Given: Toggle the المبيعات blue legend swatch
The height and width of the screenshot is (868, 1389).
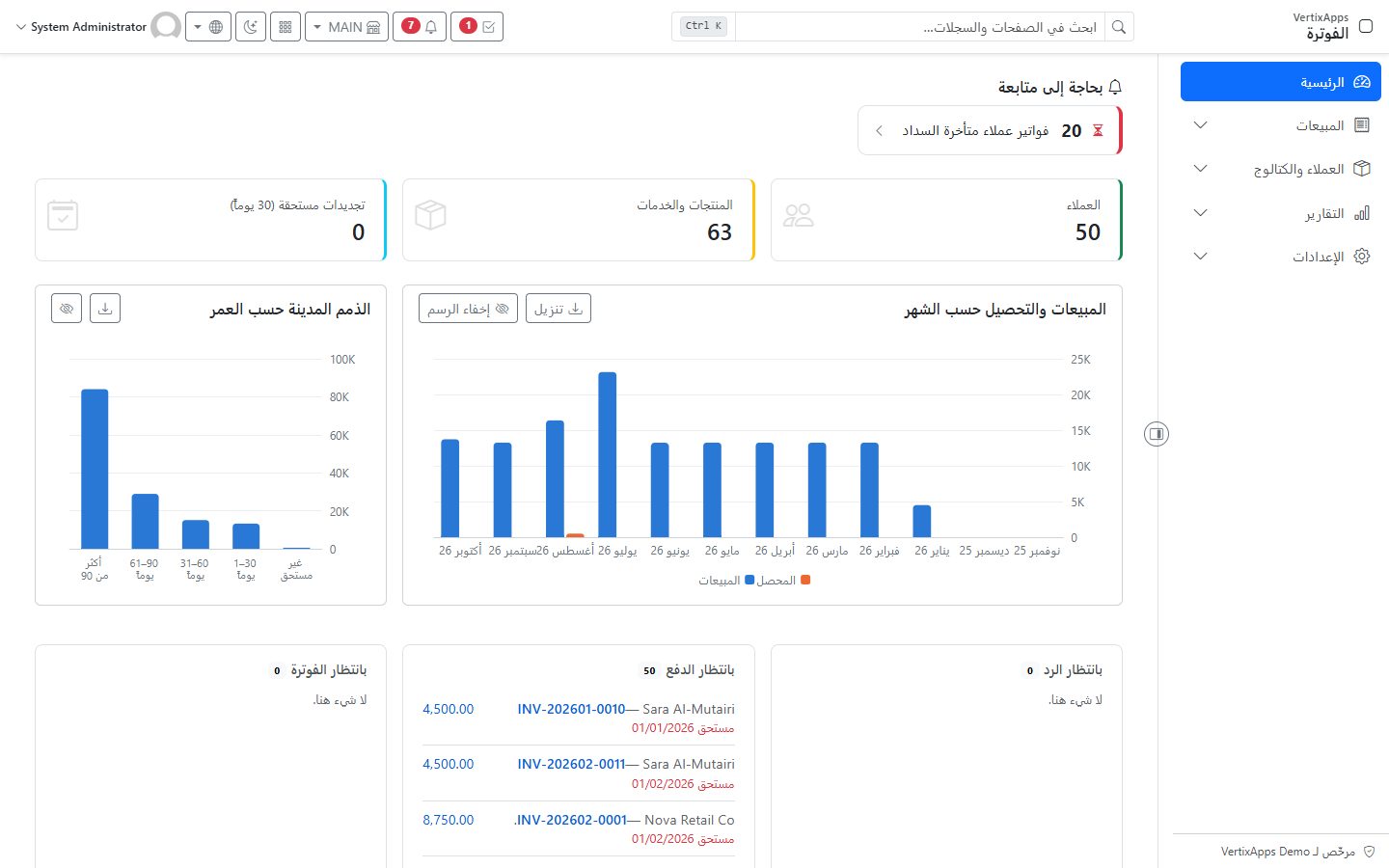Looking at the screenshot, I should coord(749,580).
